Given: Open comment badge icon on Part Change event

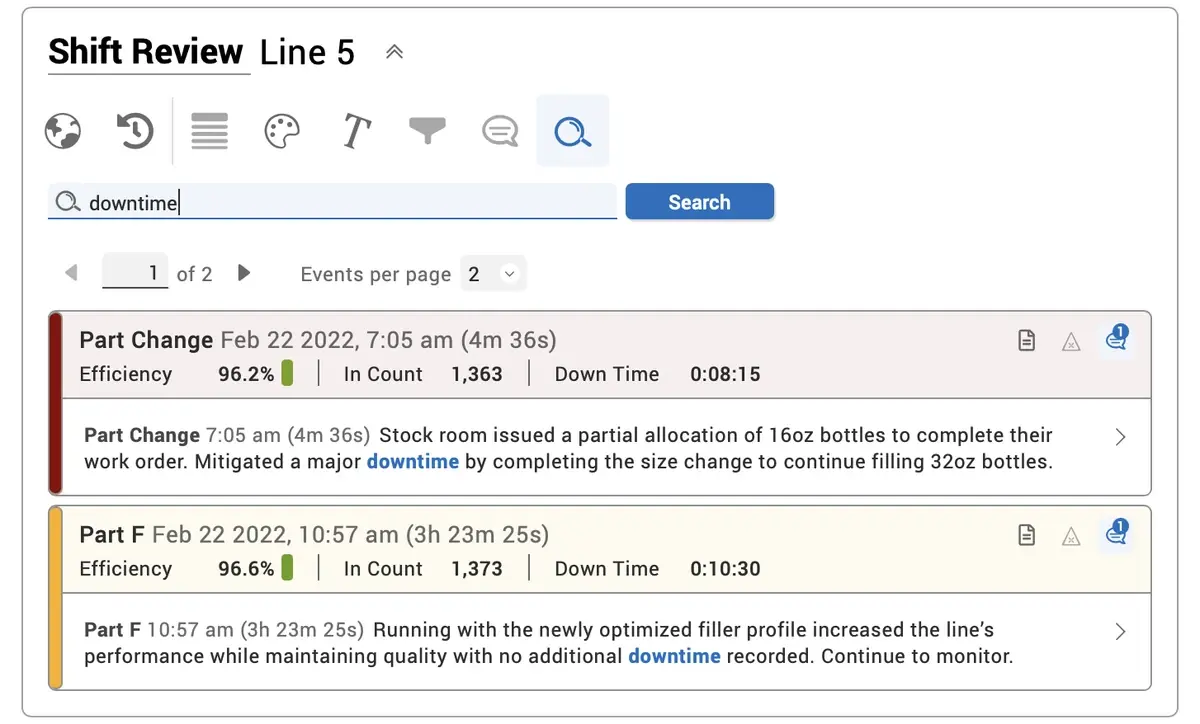Looking at the screenshot, I should (x=1117, y=339).
